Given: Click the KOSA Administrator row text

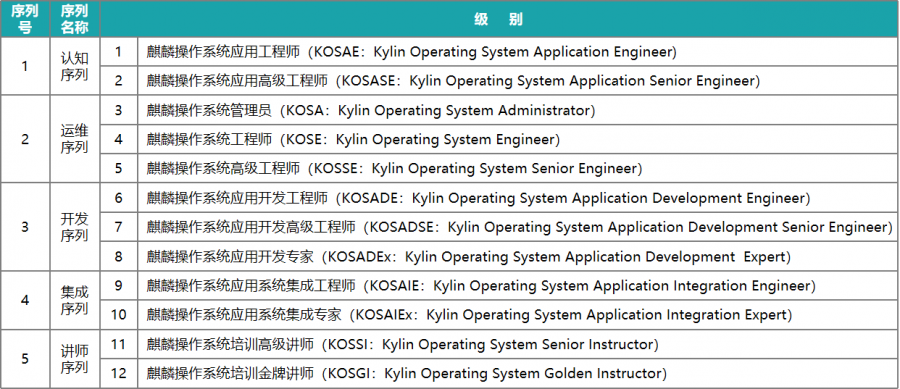Looking at the screenshot, I should (x=371, y=110).
